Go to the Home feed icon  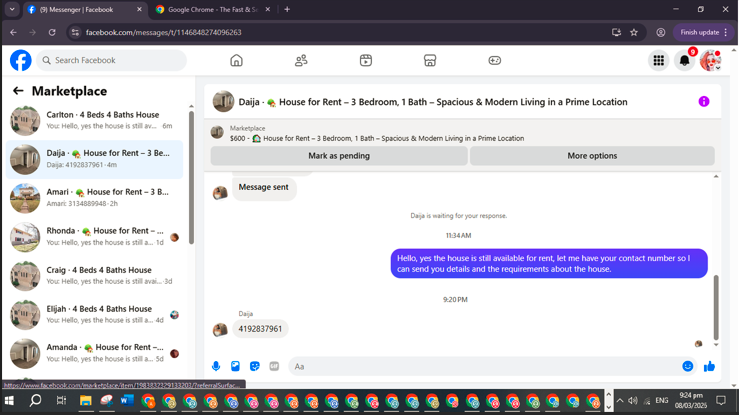click(x=236, y=60)
